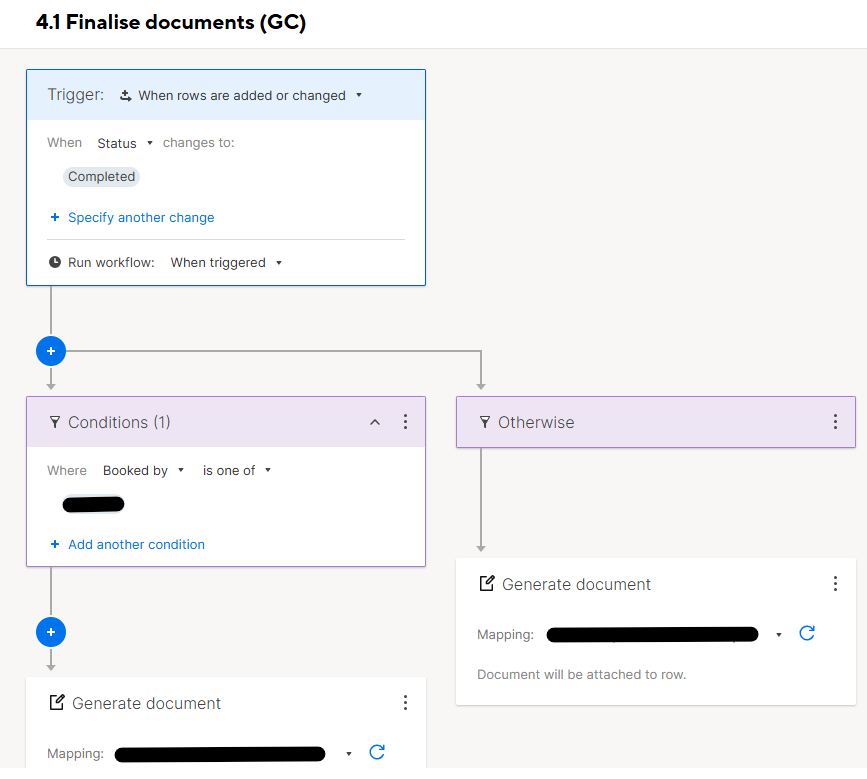Click the plus button below the Conditions block
The height and width of the screenshot is (779, 867).
click(51, 632)
